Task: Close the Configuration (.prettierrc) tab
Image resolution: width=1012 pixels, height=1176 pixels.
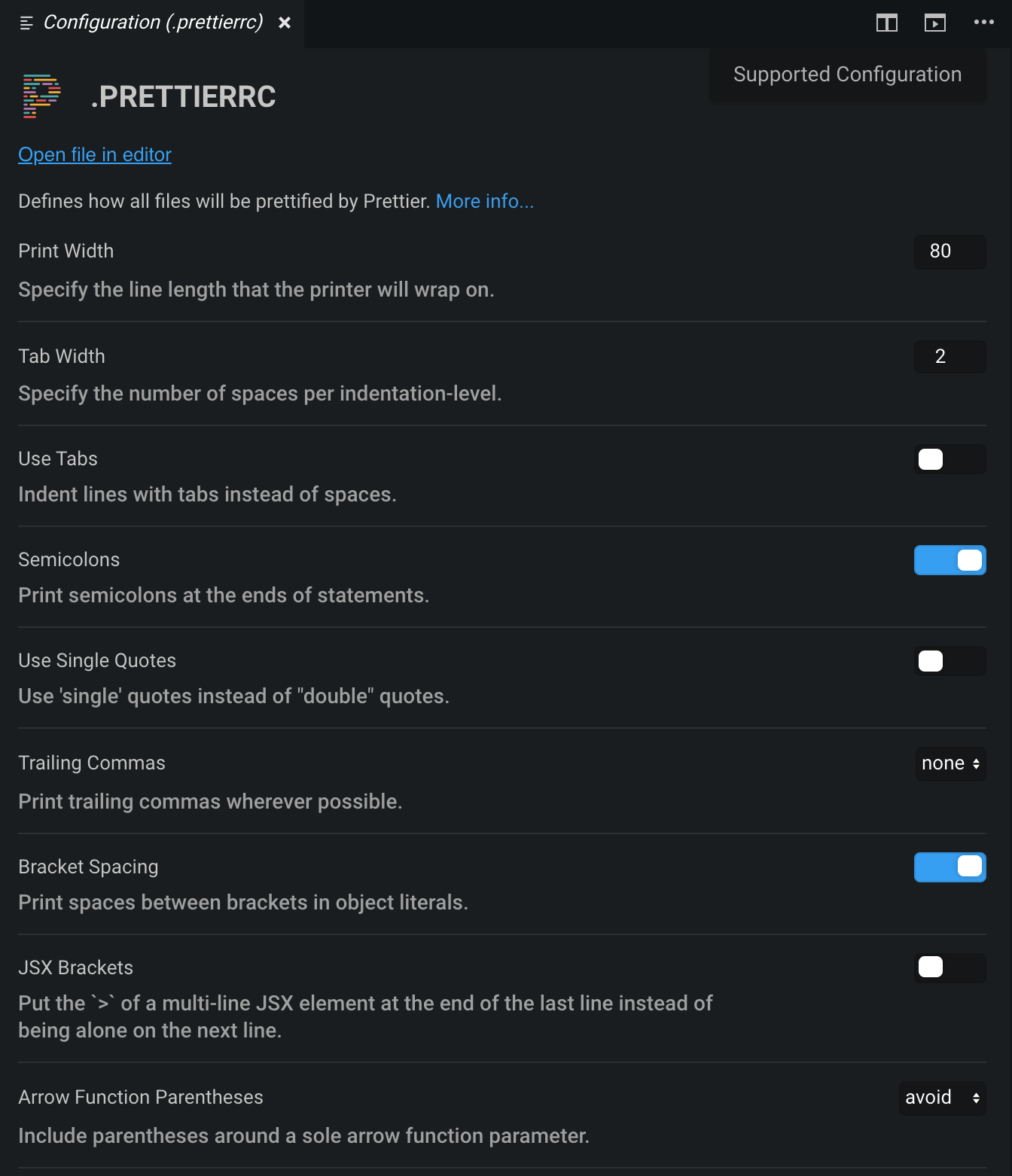Action: [284, 23]
